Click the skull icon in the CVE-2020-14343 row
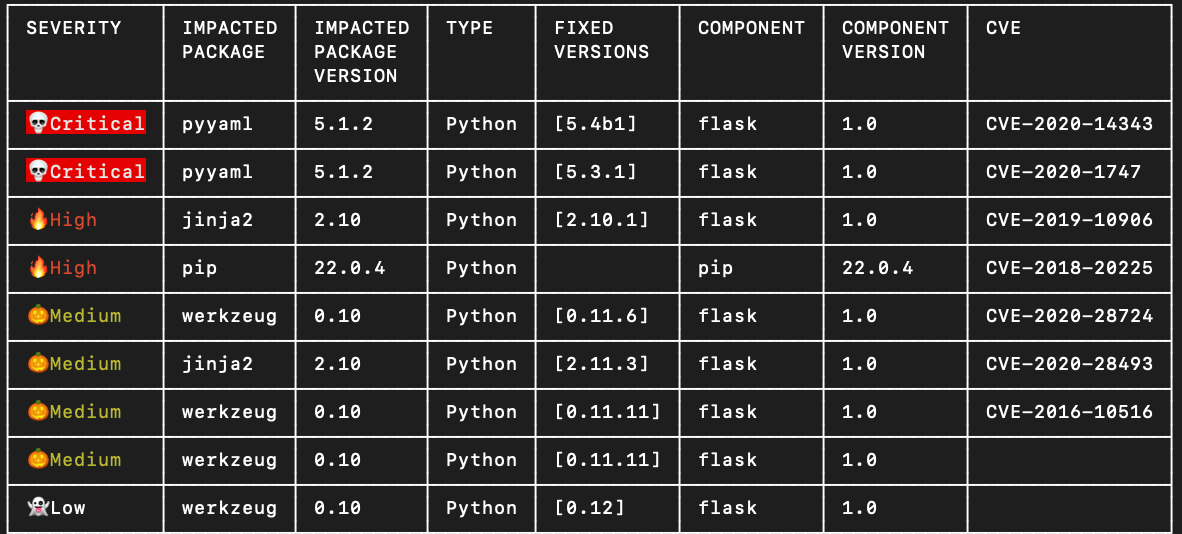 (38, 123)
